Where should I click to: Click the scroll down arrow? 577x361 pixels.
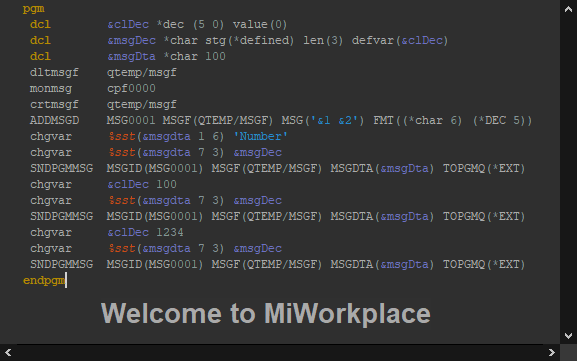tap(568, 336)
